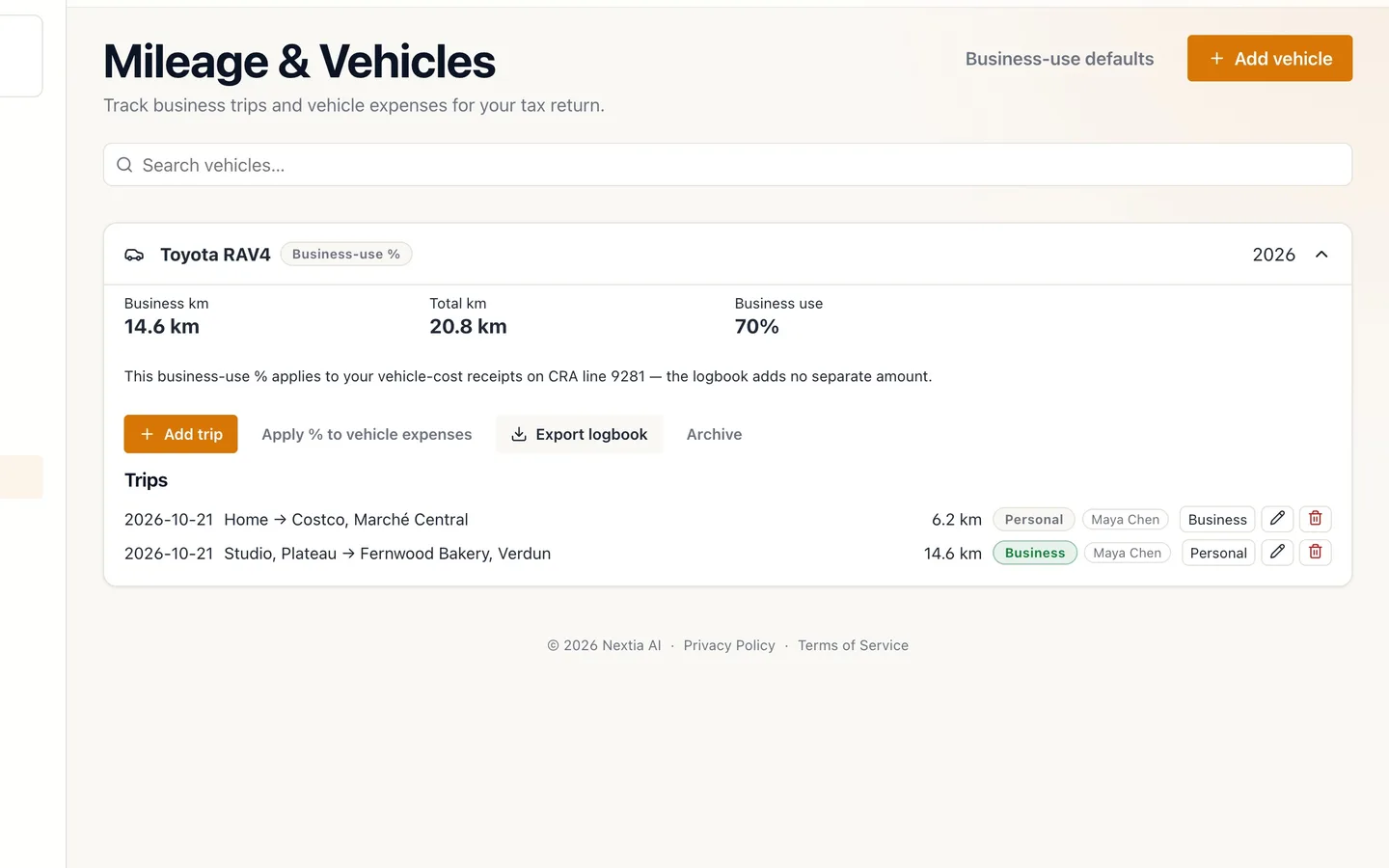
Task: Click © 2026 Nextia AI footer text
Action: [x=604, y=645]
